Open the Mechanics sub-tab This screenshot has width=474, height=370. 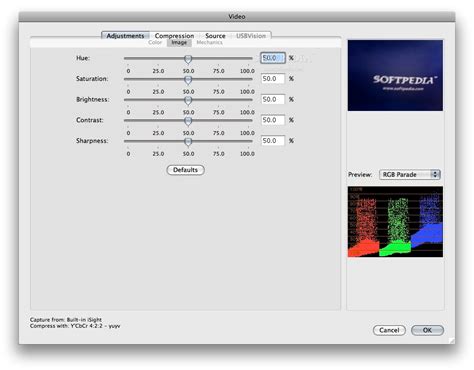[209, 43]
